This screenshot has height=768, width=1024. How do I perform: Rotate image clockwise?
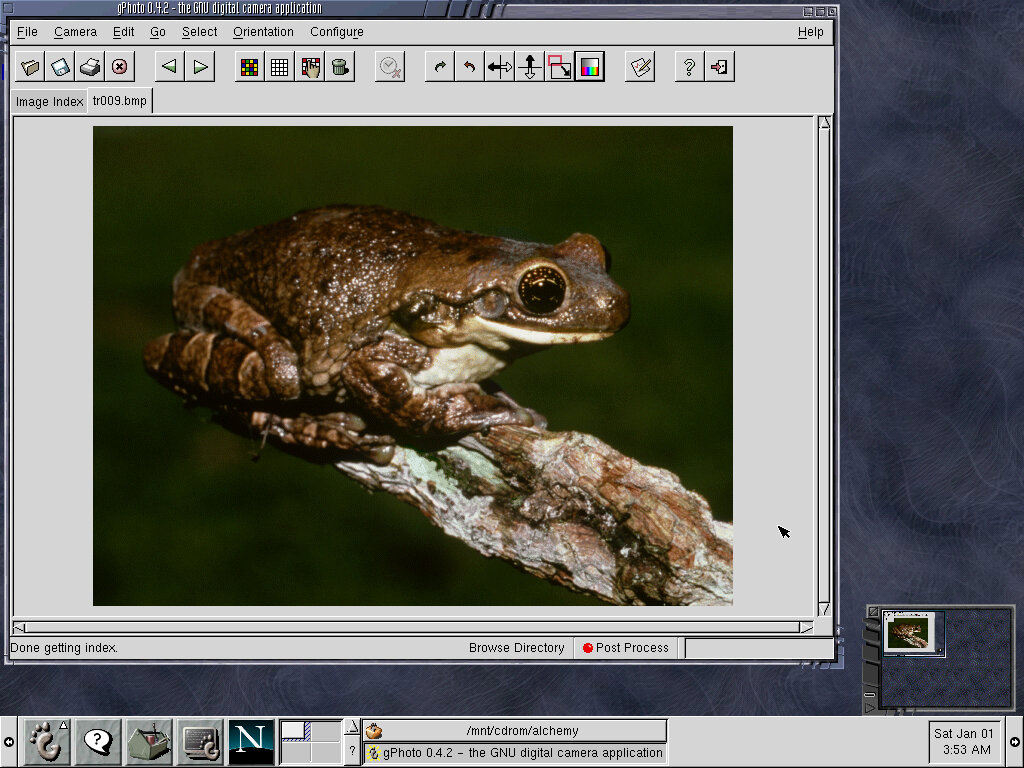(439, 67)
